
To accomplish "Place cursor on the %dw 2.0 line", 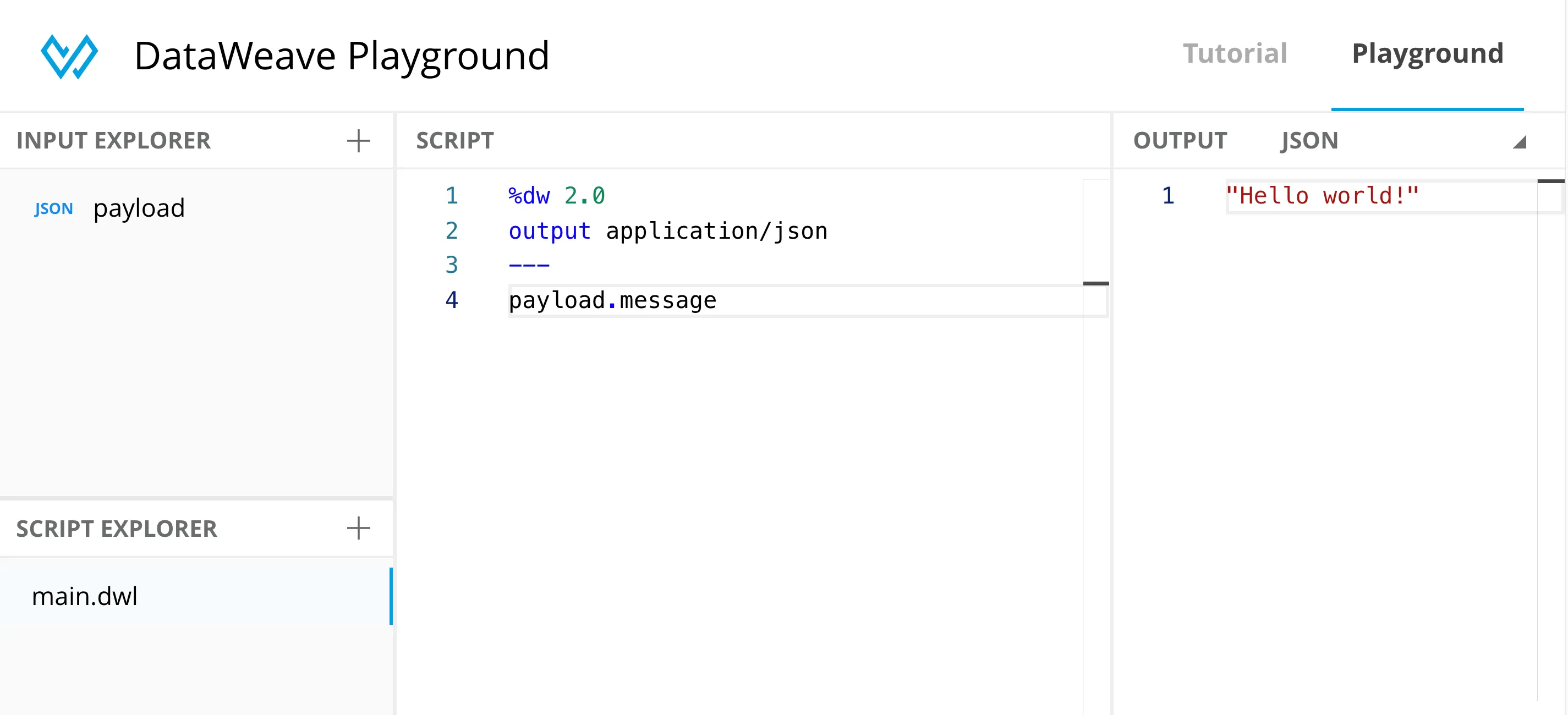I will (x=556, y=196).
